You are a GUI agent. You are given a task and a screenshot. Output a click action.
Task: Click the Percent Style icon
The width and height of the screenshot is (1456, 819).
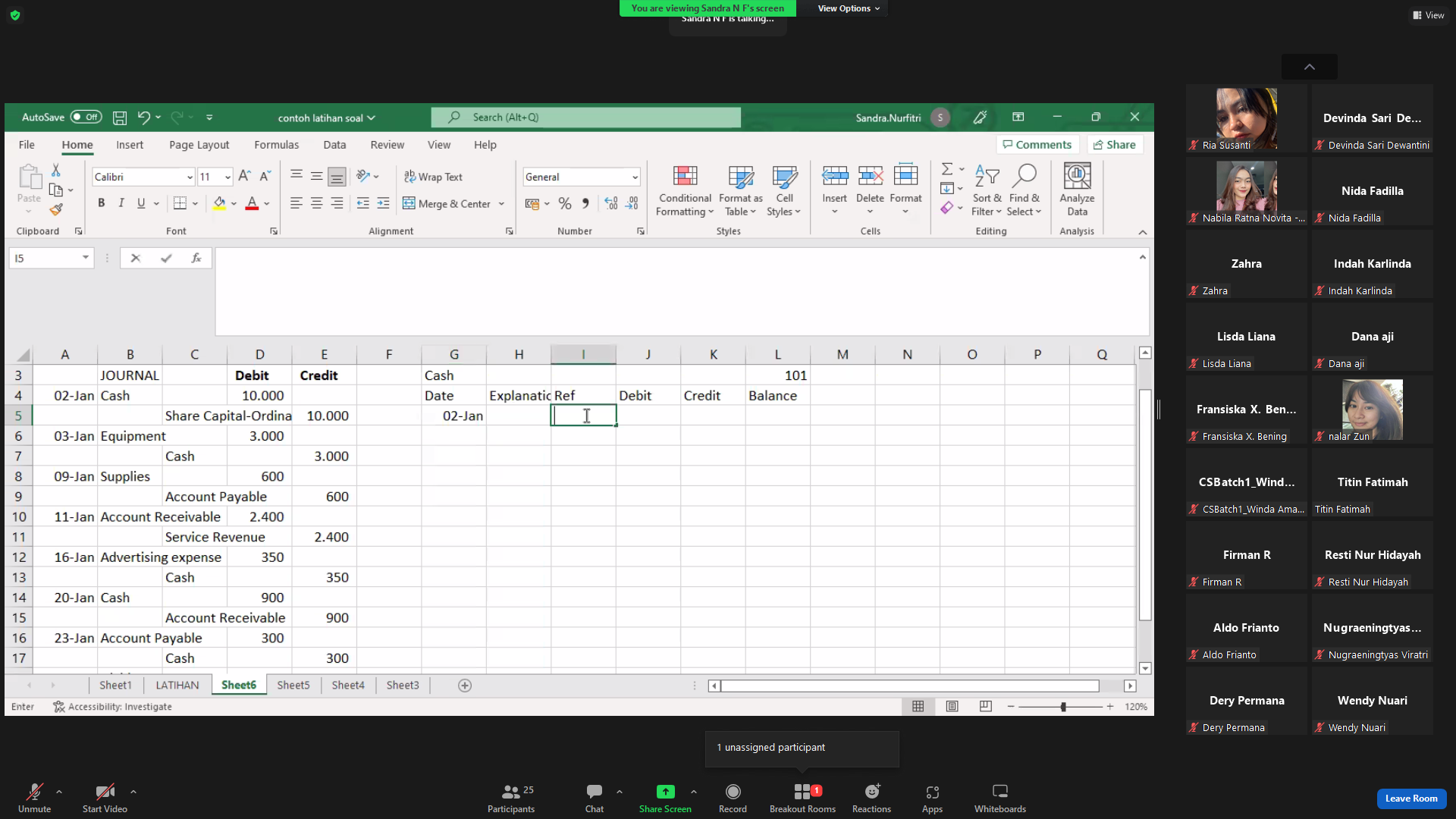pos(565,203)
